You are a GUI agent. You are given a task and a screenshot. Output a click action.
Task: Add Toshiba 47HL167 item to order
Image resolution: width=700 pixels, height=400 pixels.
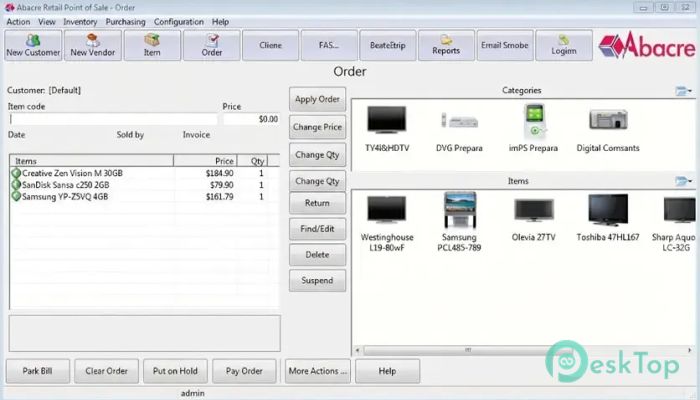[608, 219]
